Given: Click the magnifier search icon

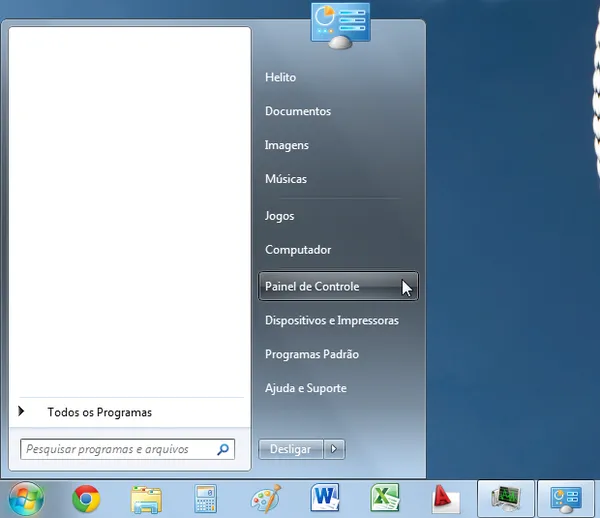Looking at the screenshot, I should tap(223, 449).
